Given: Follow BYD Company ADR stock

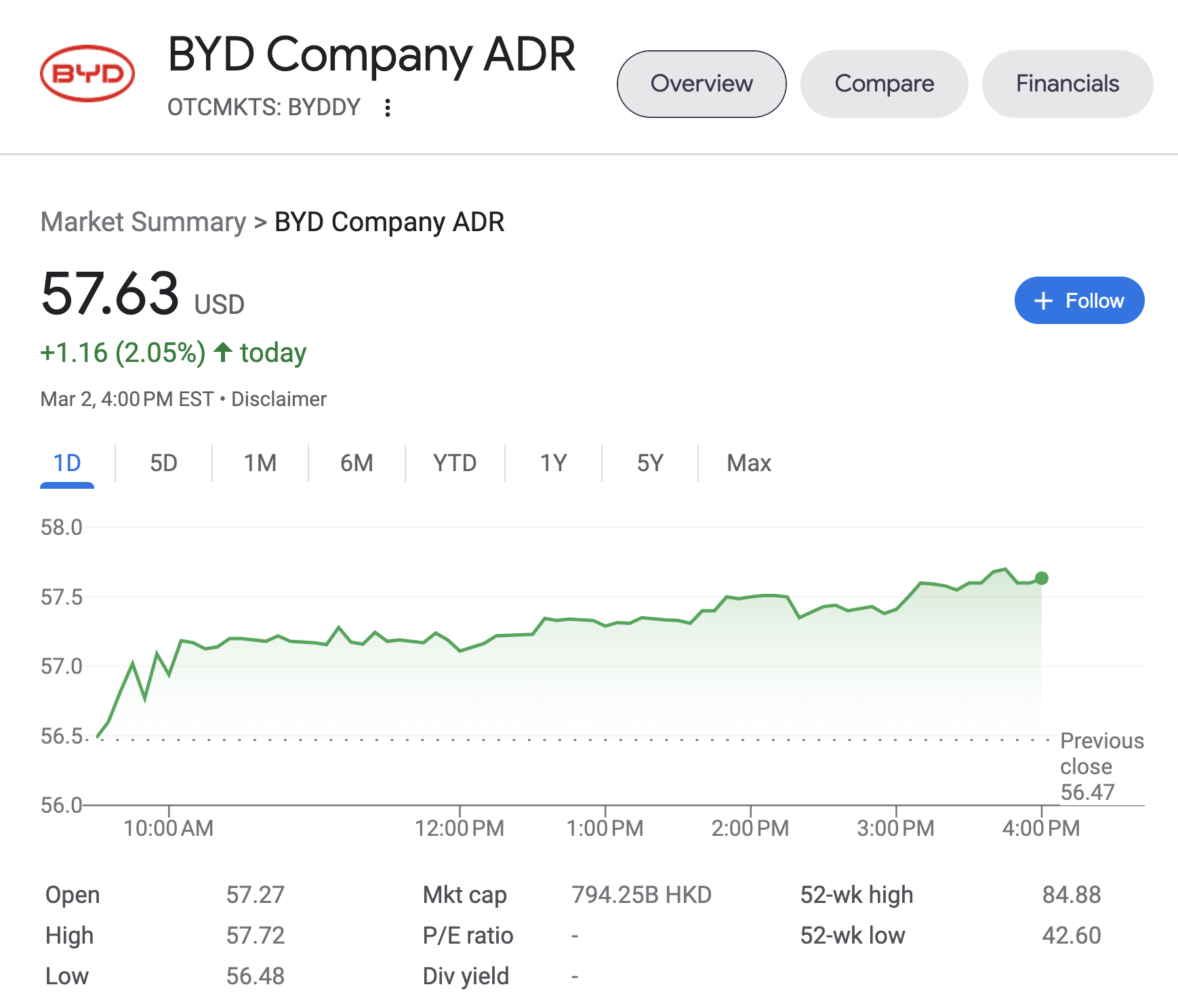Looking at the screenshot, I should point(1079,300).
